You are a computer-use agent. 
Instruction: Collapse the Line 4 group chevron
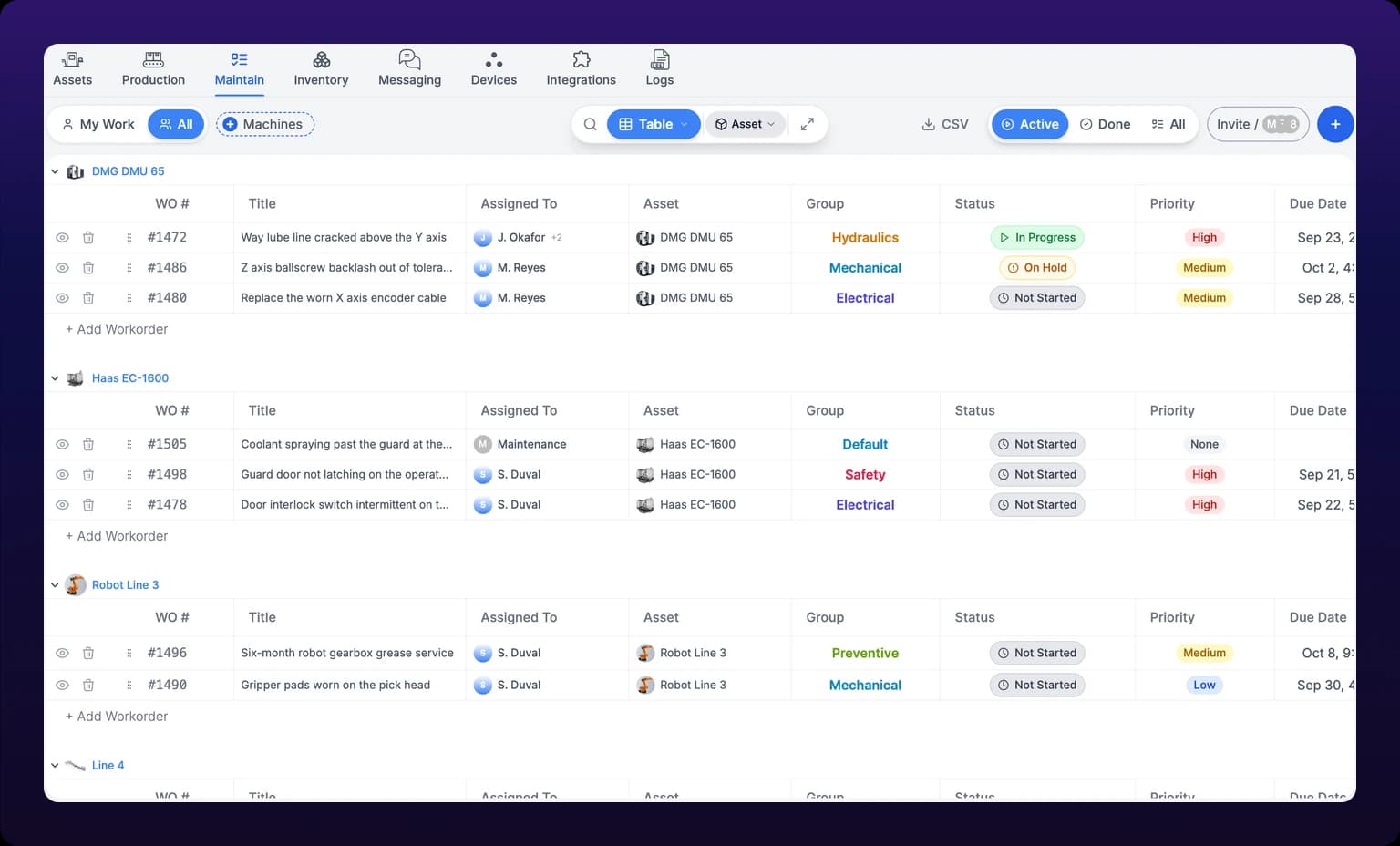click(55, 766)
